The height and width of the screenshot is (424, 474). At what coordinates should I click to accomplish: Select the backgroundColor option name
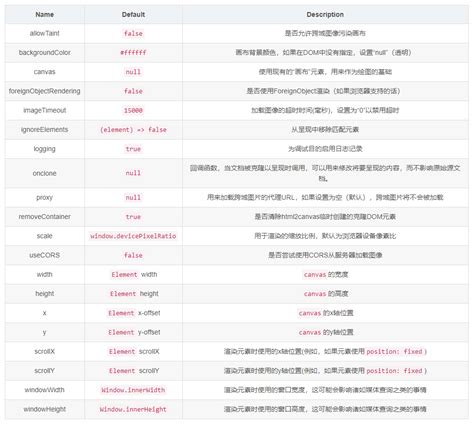(45, 53)
